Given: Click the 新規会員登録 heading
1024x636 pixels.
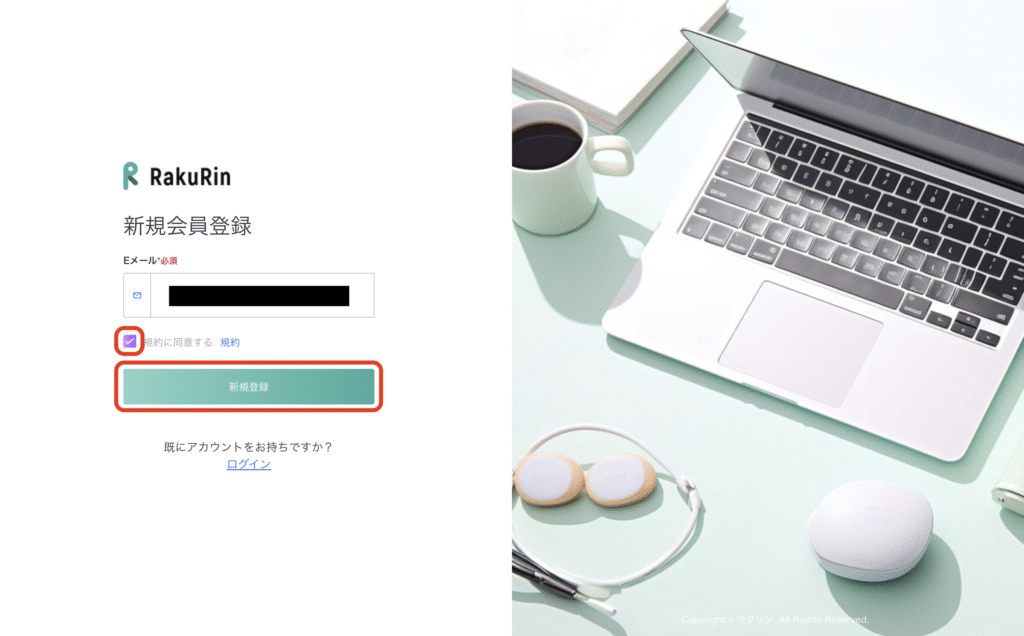Looking at the screenshot, I should click(x=187, y=226).
